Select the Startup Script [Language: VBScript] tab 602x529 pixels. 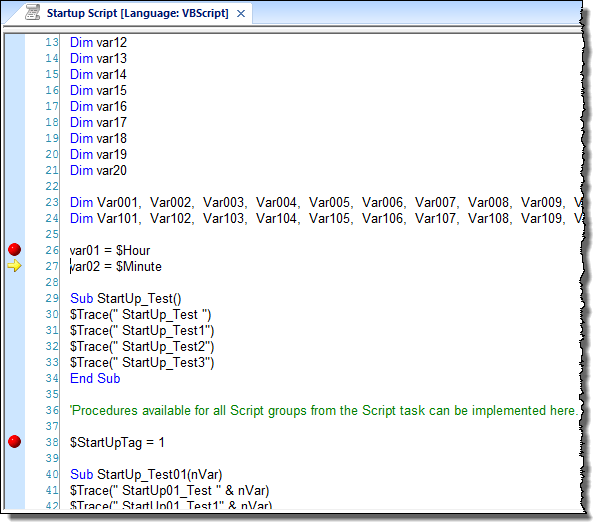[137, 13]
